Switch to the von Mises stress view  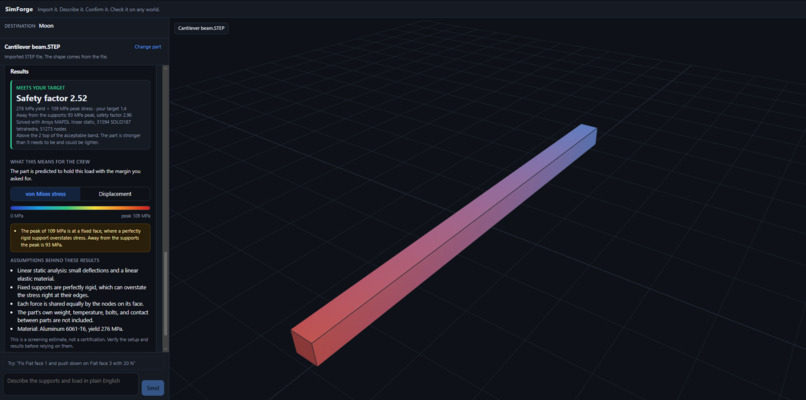pos(45,194)
